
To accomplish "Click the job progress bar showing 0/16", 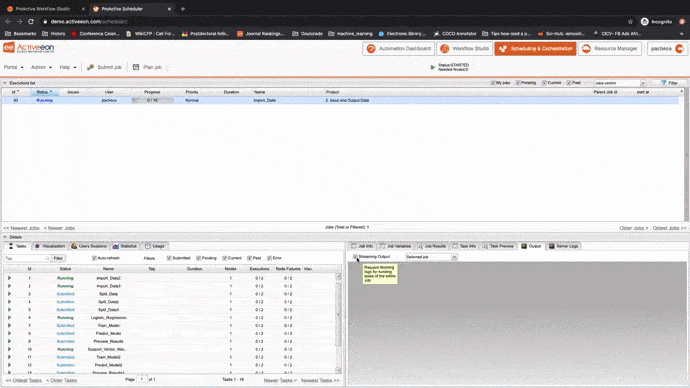I will pos(152,100).
